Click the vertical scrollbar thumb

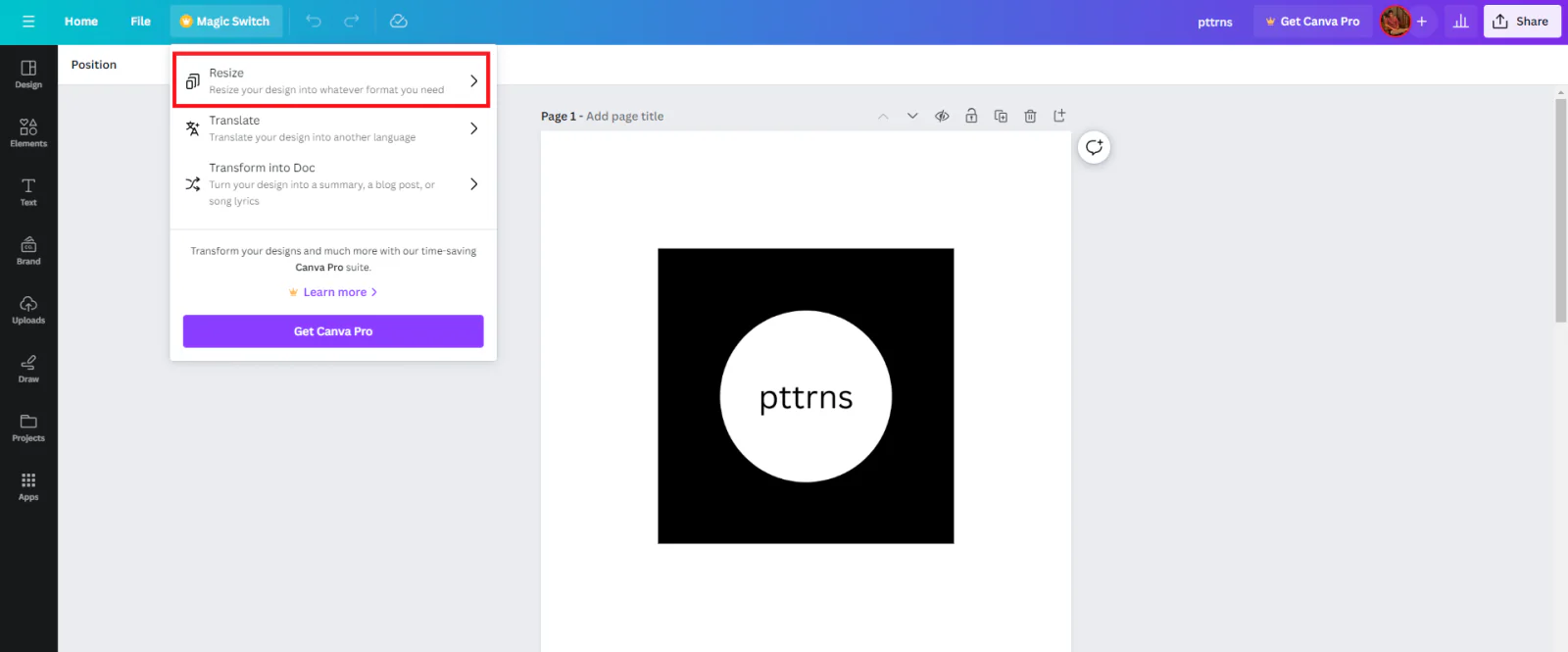[x=1561, y=210]
